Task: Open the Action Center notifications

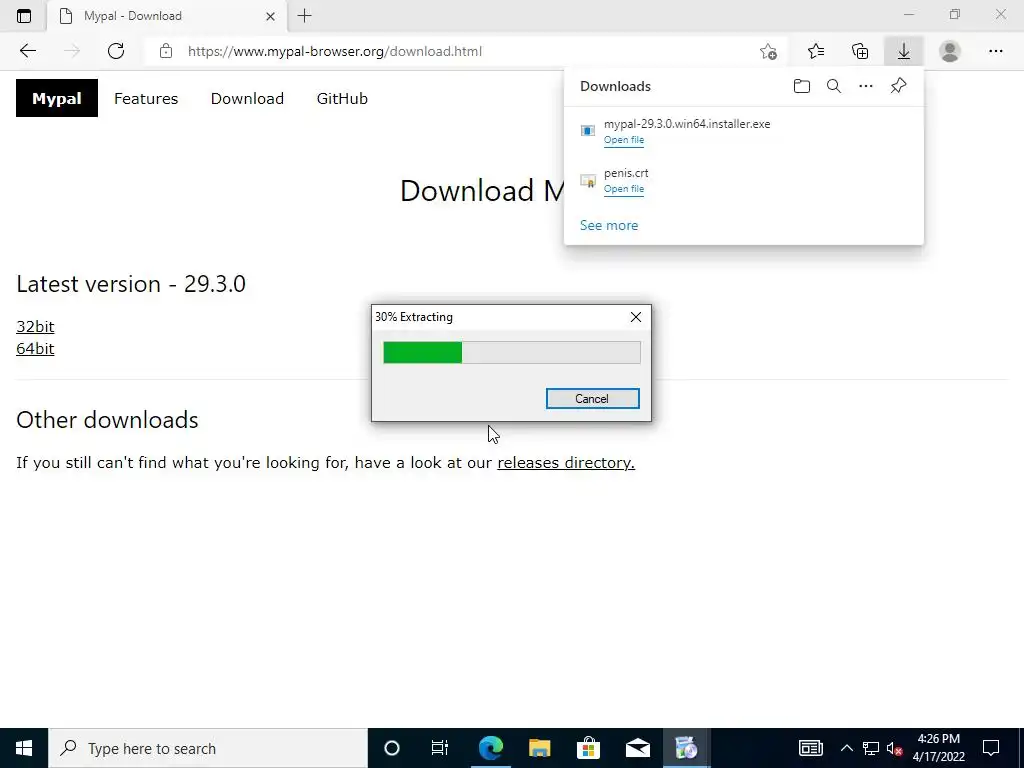Action: [x=991, y=748]
